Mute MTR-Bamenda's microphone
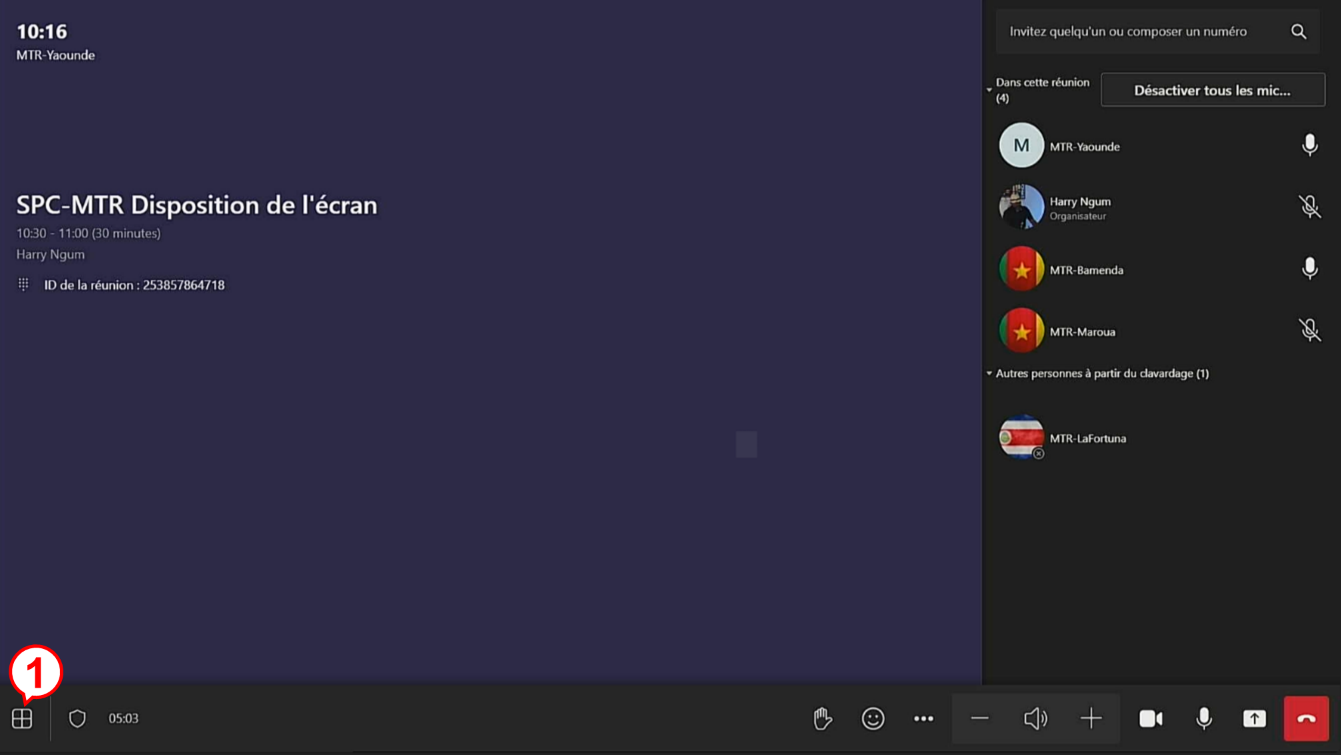The height and width of the screenshot is (755, 1341). (x=1309, y=269)
